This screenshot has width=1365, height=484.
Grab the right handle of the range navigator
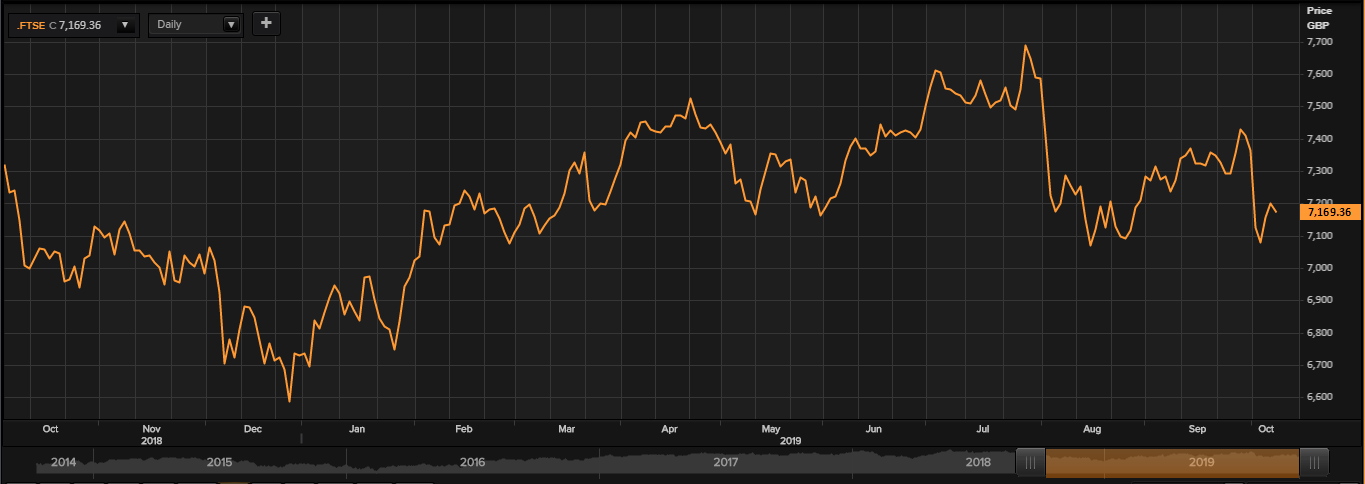(x=1313, y=462)
